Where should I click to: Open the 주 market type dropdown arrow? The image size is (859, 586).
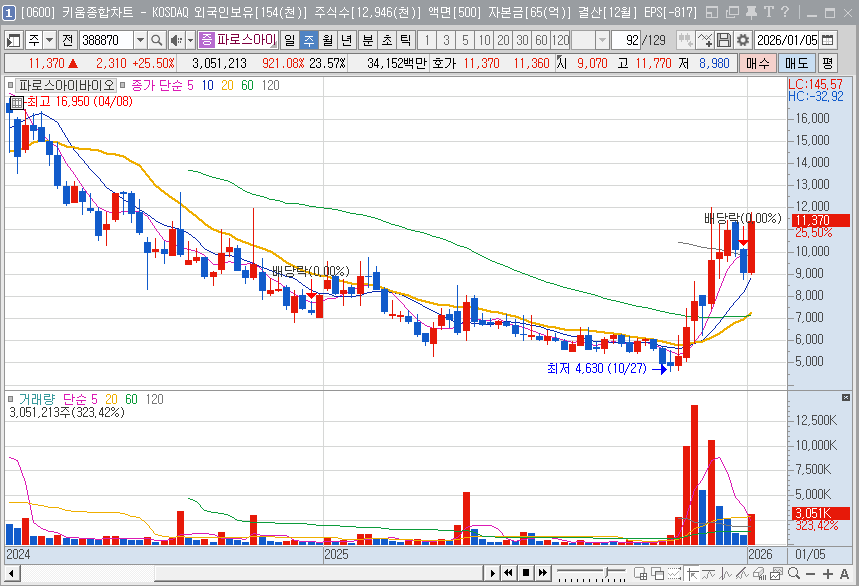coord(50,40)
